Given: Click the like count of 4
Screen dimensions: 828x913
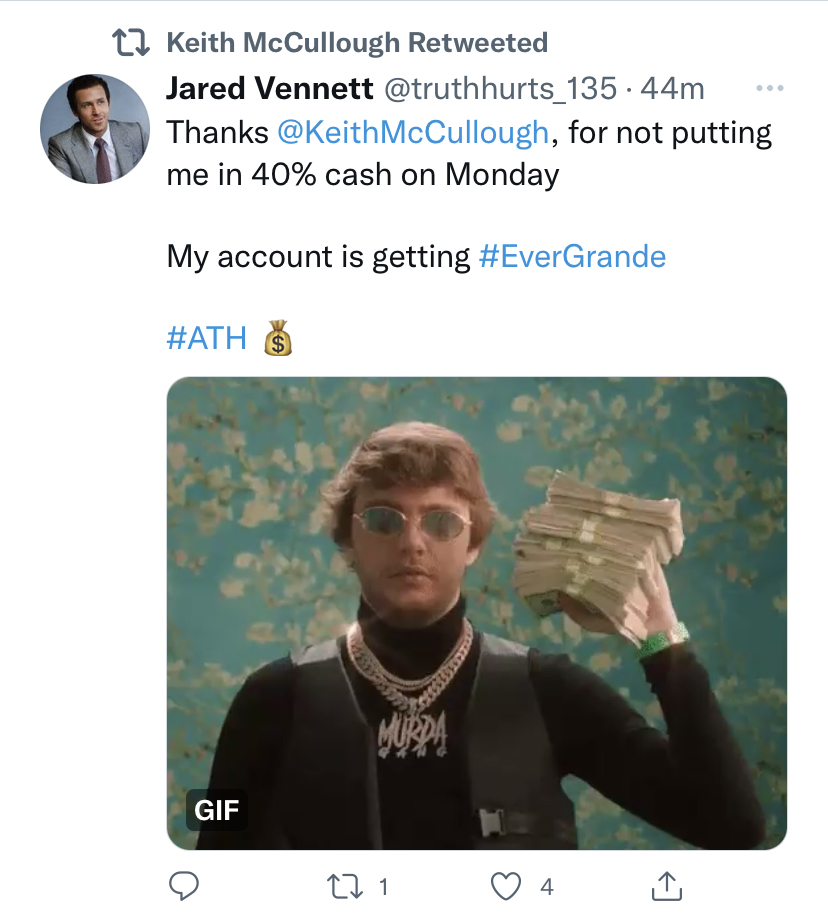Looking at the screenshot, I should [546, 885].
